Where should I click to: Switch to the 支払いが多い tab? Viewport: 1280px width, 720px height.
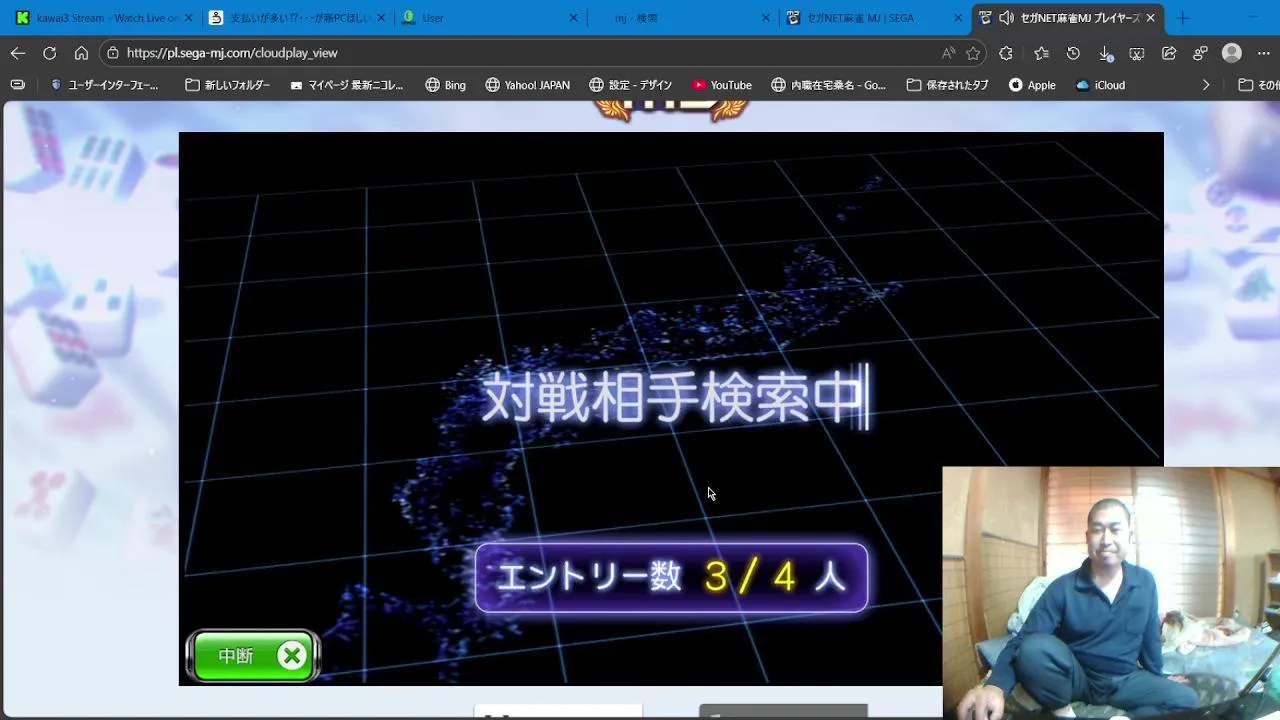296,18
